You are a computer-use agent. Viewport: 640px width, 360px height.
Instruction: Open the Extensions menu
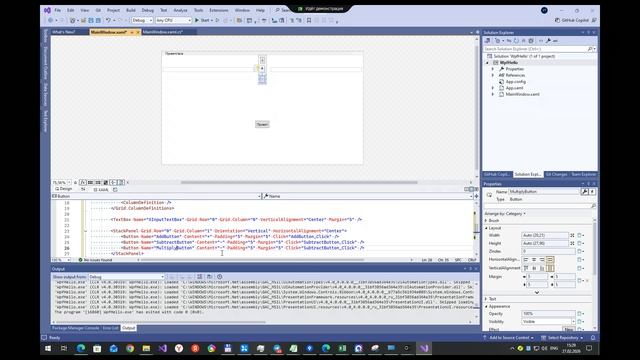tap(219, 10)
